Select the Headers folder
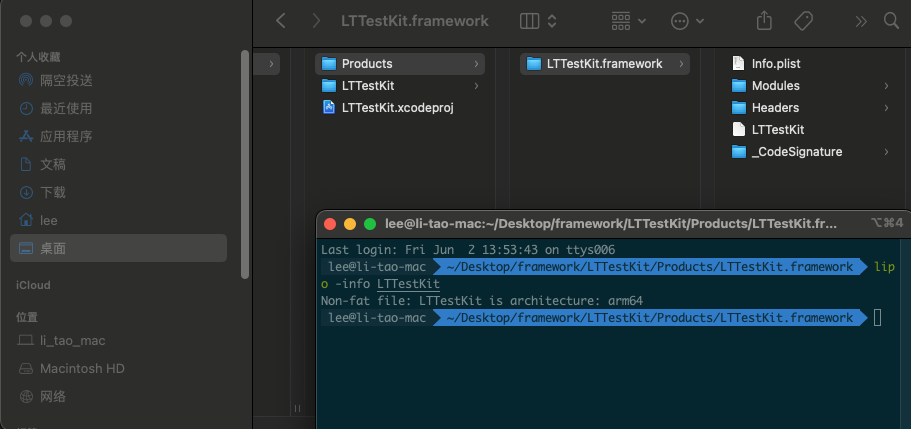The width and height of the screenshot is (911, 429). [810, 108]
